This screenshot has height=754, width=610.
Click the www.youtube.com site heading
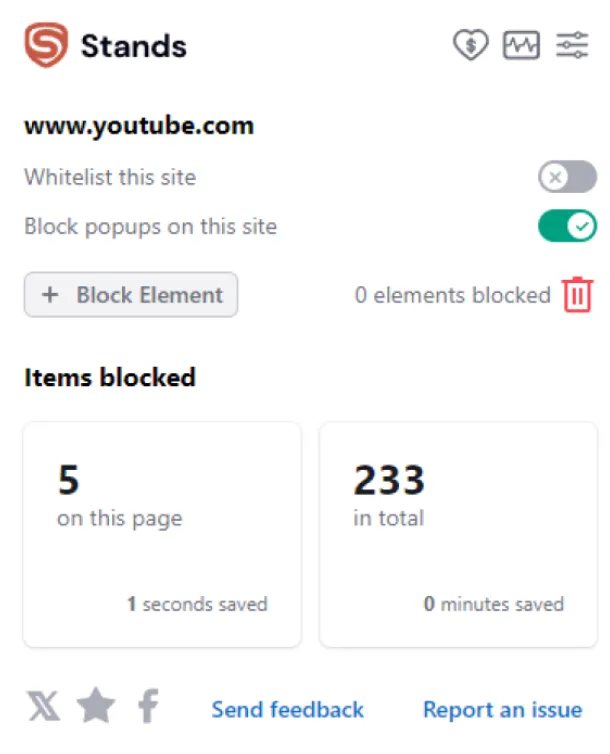tap(139, 126)
